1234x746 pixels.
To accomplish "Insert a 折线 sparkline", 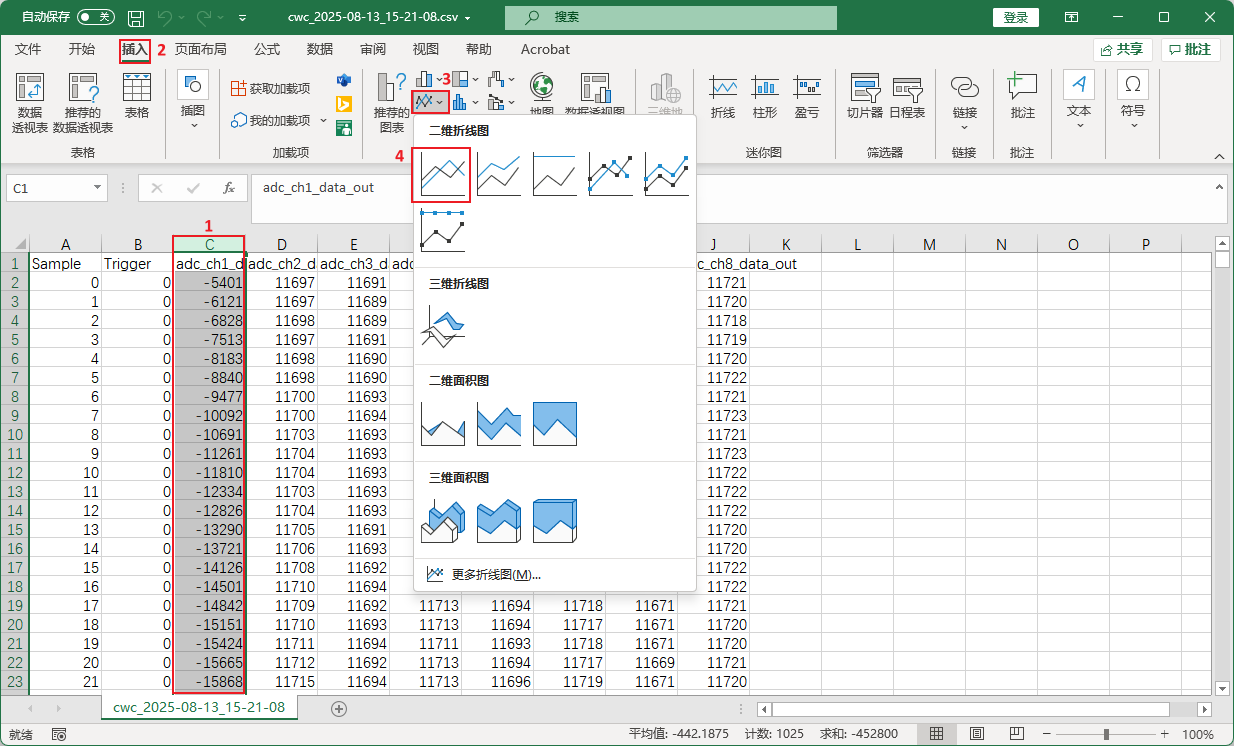I will (723, 96).
